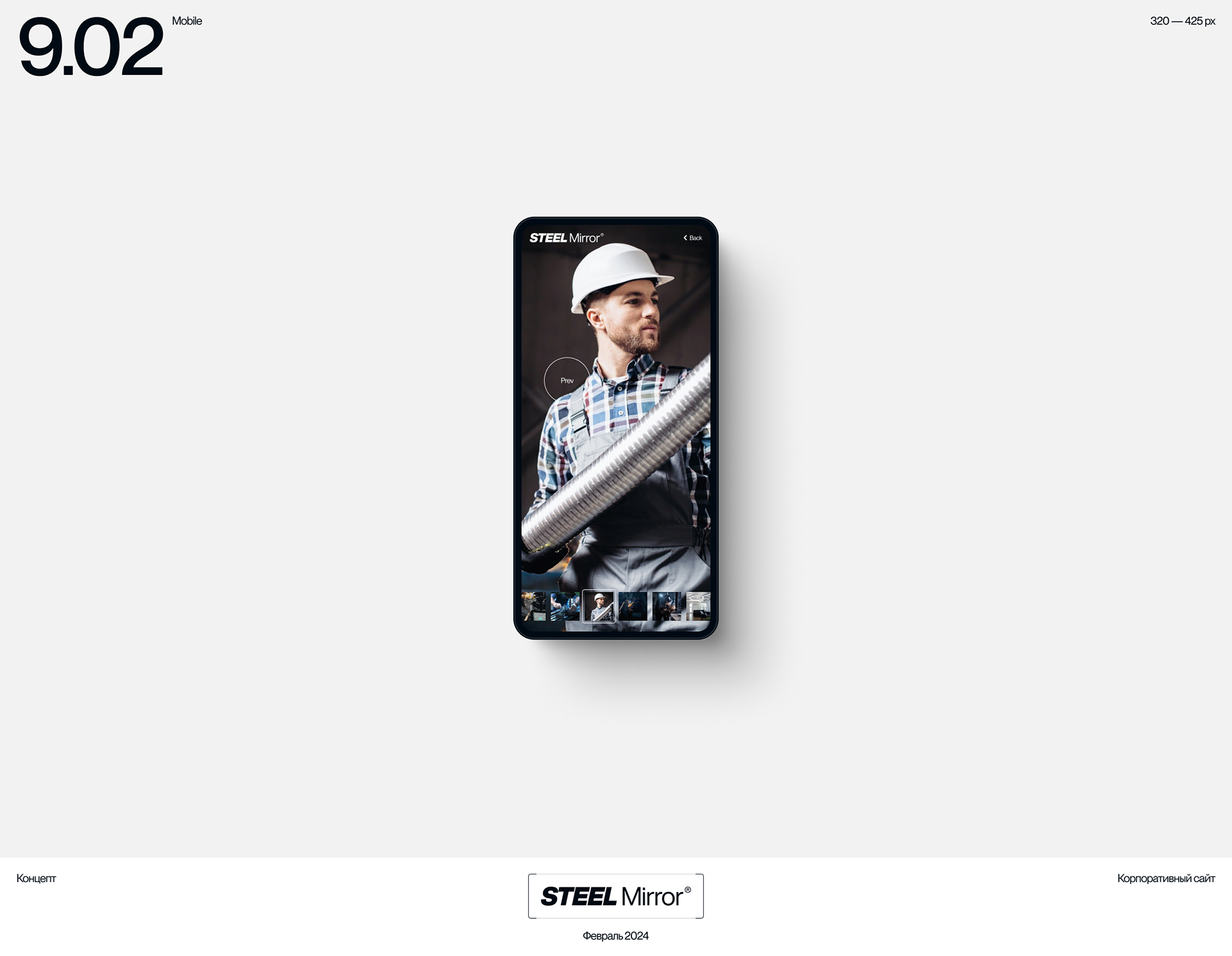Open the STEEL Mirror logo in phone header

566,238
